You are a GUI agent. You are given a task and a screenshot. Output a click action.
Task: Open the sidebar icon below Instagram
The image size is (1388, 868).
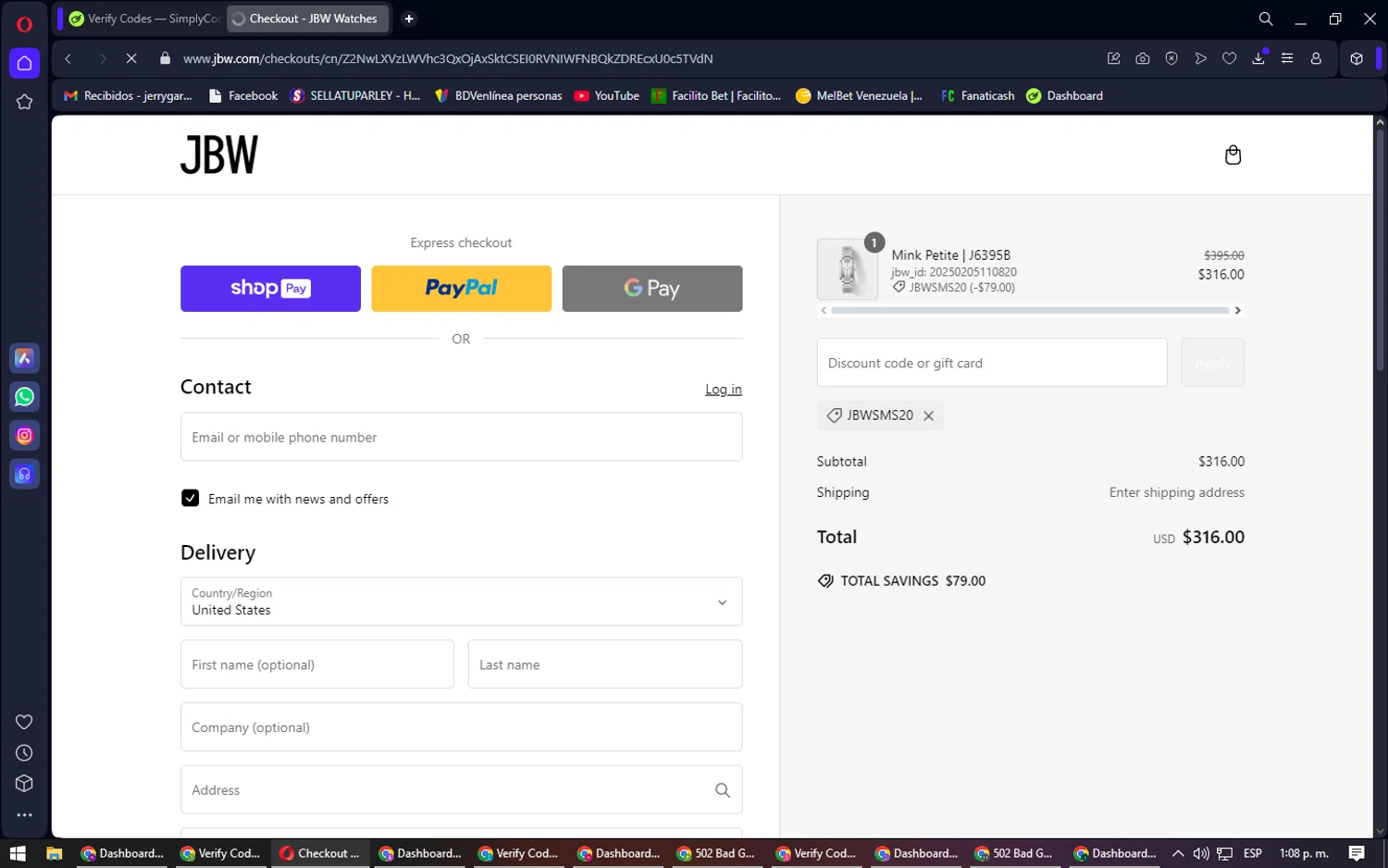click(25, 474)
